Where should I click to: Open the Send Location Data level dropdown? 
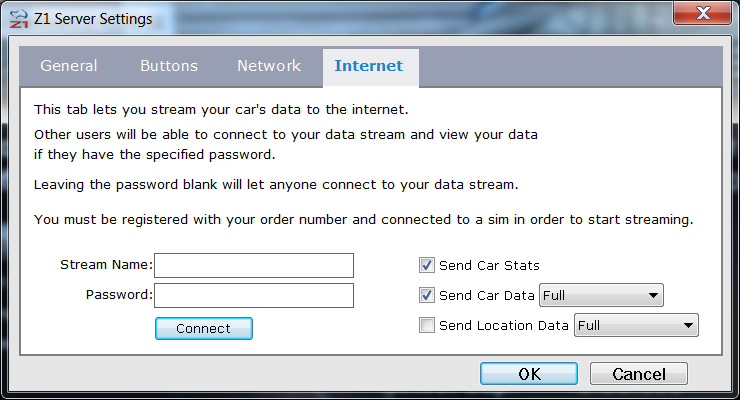636,325
